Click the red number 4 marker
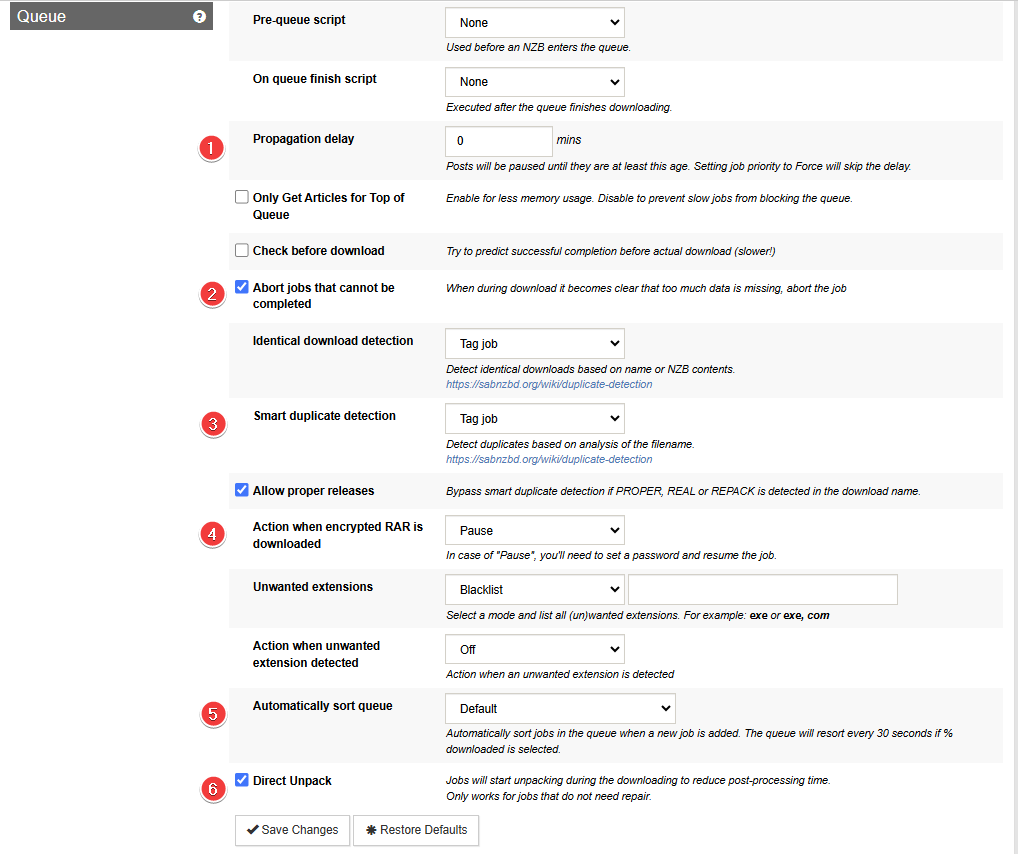This screenshot has width=1018, height=854. (x=211, y=535)
